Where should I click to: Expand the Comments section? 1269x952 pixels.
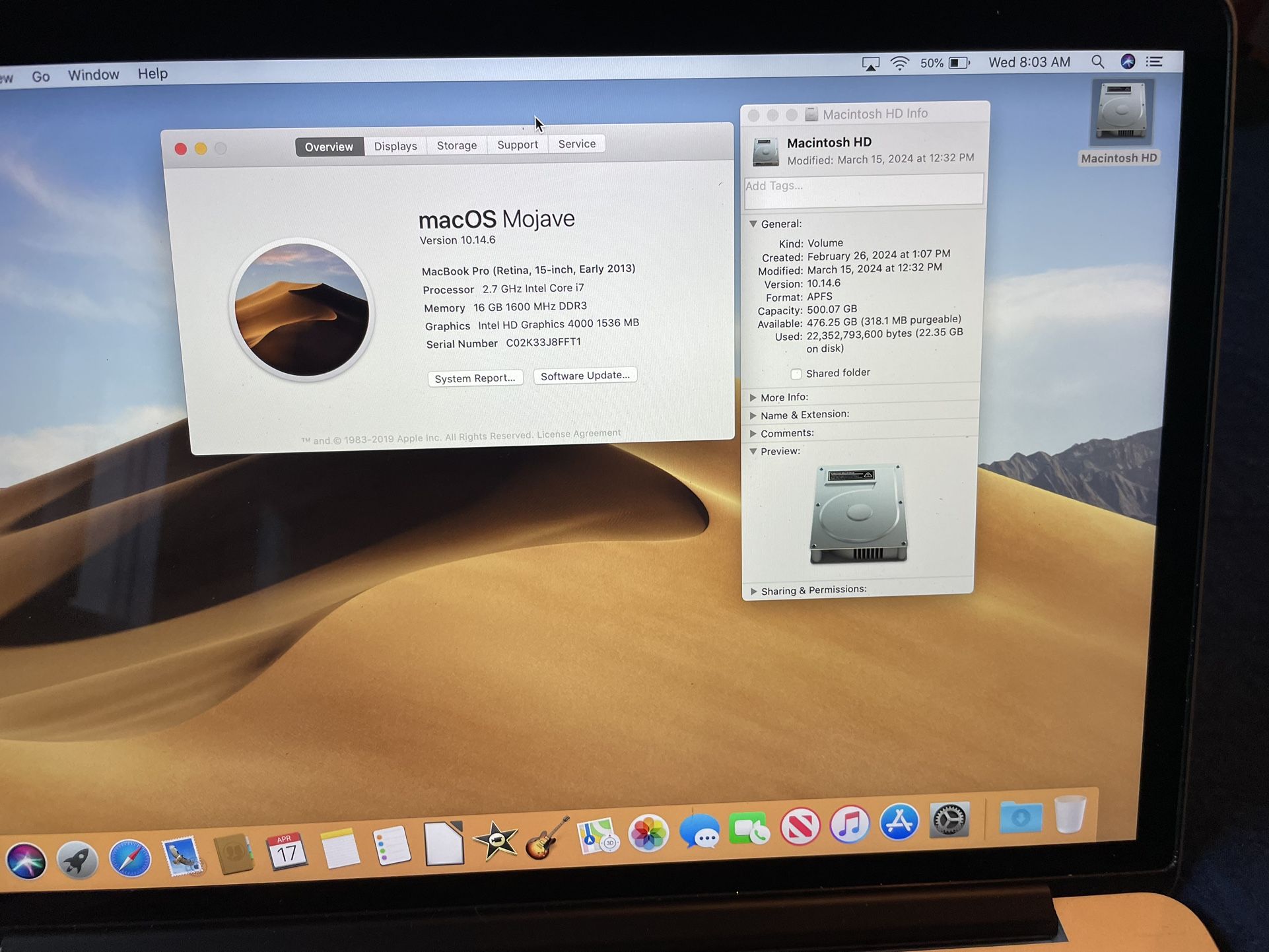coord(753,434)
